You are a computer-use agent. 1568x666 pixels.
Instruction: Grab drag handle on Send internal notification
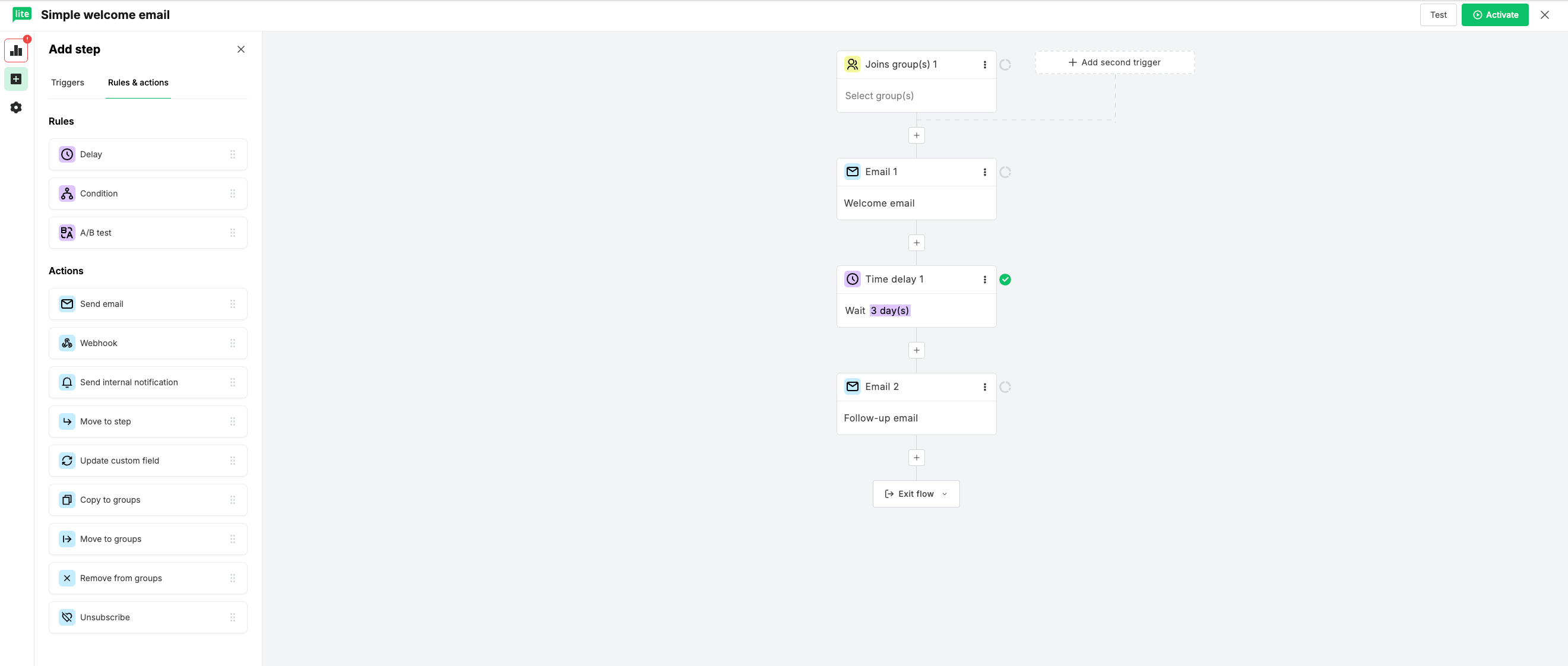point(233,382)
